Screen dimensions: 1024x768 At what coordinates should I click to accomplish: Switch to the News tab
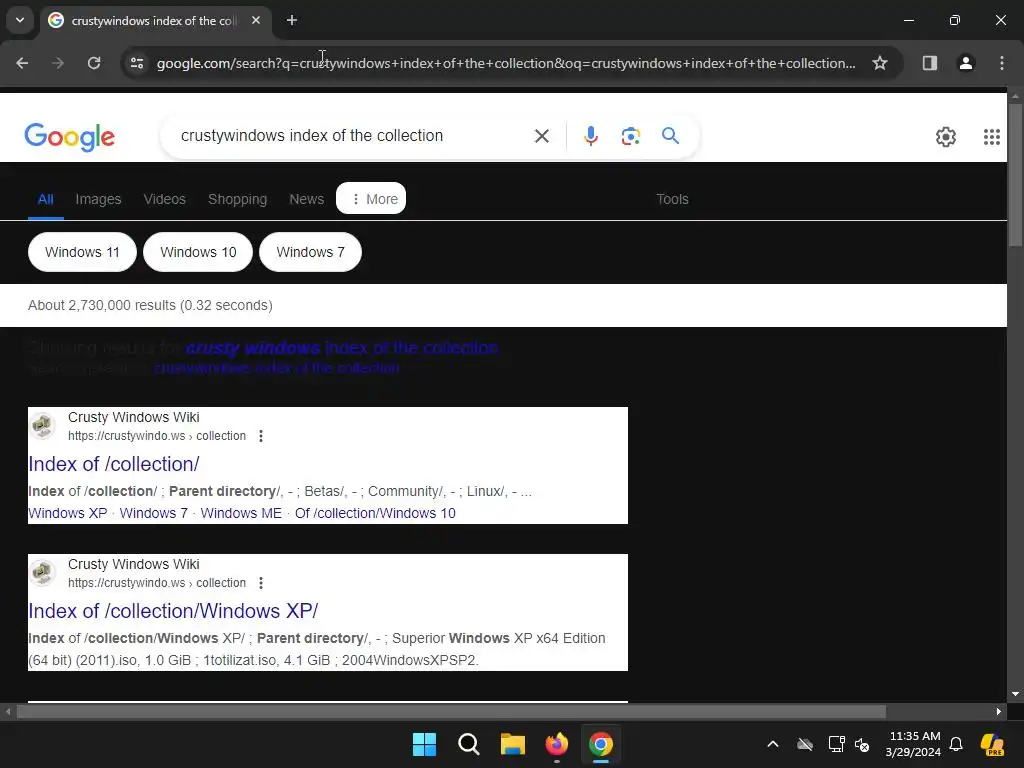[x=306, y=199]
